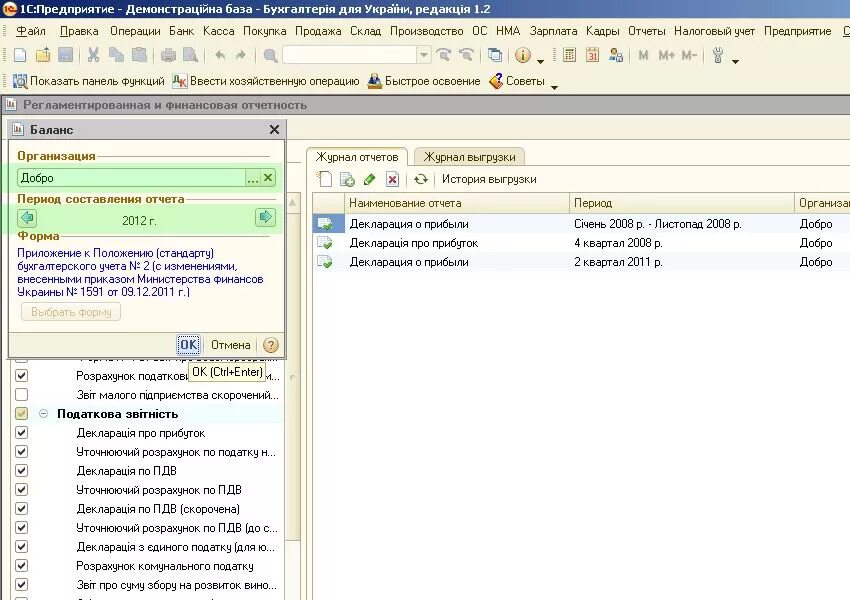Open the Calendar toolbar icon
The width and height of the screenshot is (850, 600).
point(592,55)
